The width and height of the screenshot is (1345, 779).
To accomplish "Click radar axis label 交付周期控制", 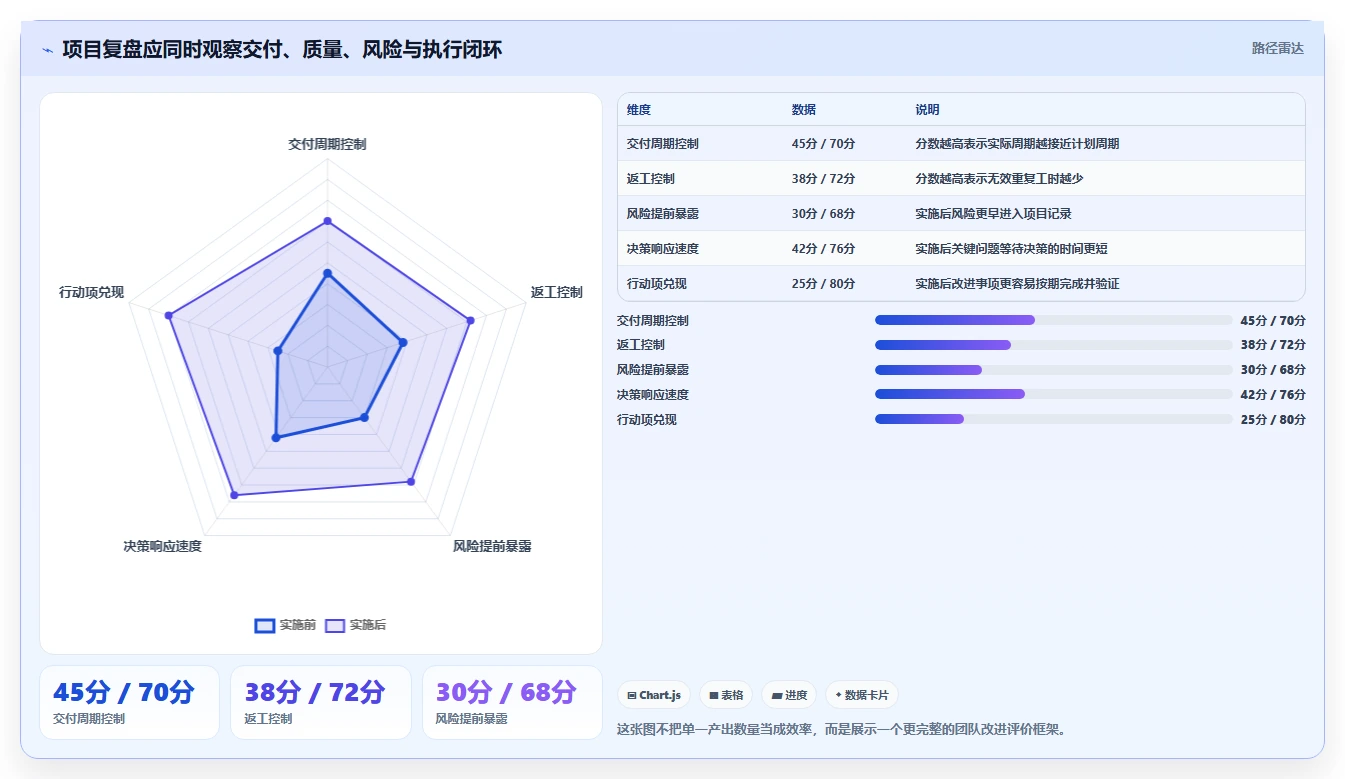I will click(327, 144).
